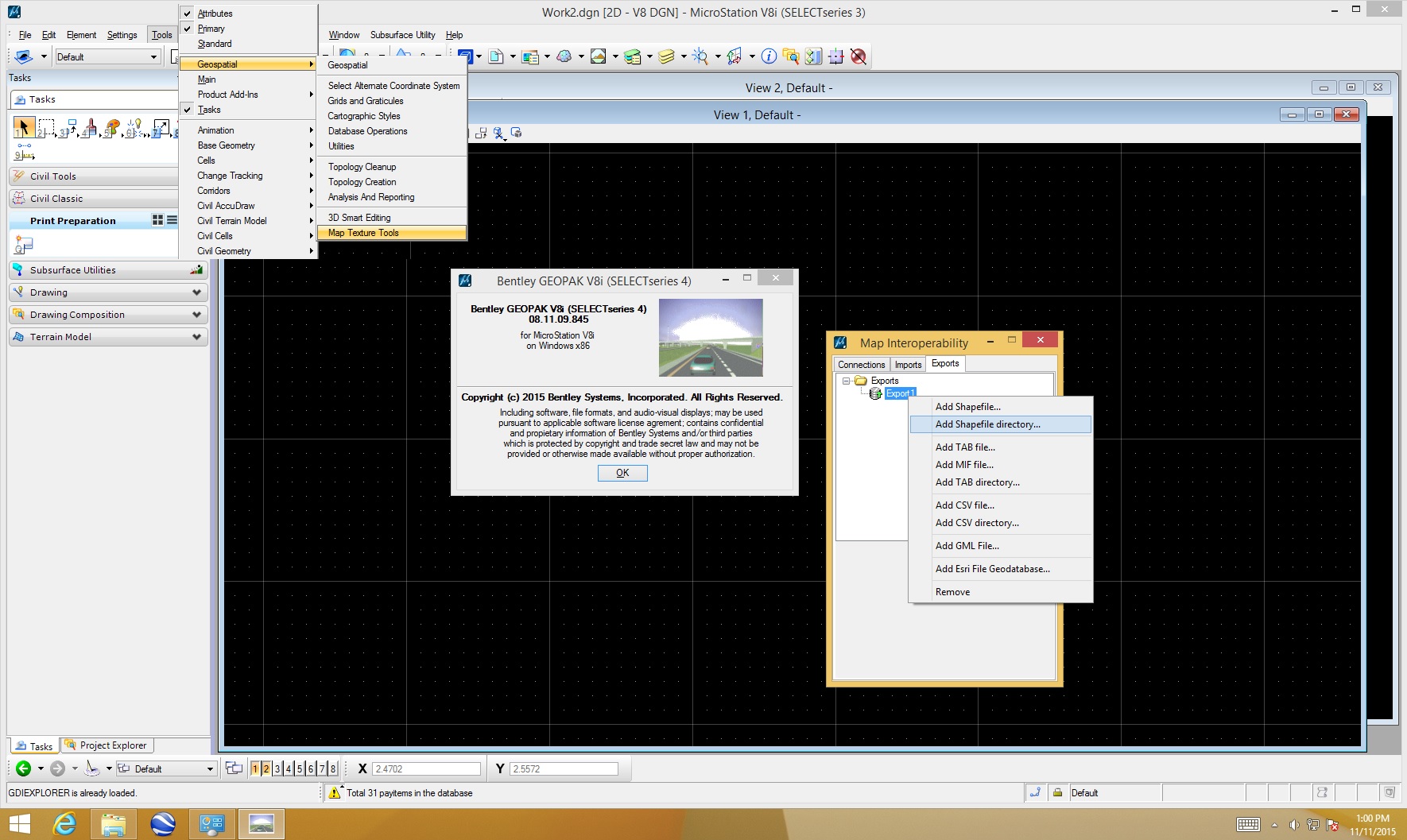Screen dimensions: 1407x840
Task: Click the crossed-out red circle toolbar icon
Action: point(859,56)
